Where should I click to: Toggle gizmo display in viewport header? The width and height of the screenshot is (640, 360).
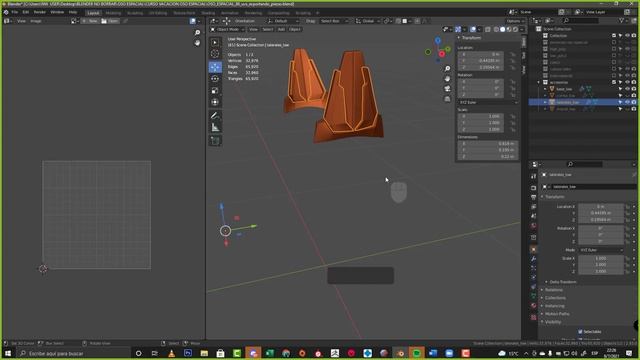[458, 29]
